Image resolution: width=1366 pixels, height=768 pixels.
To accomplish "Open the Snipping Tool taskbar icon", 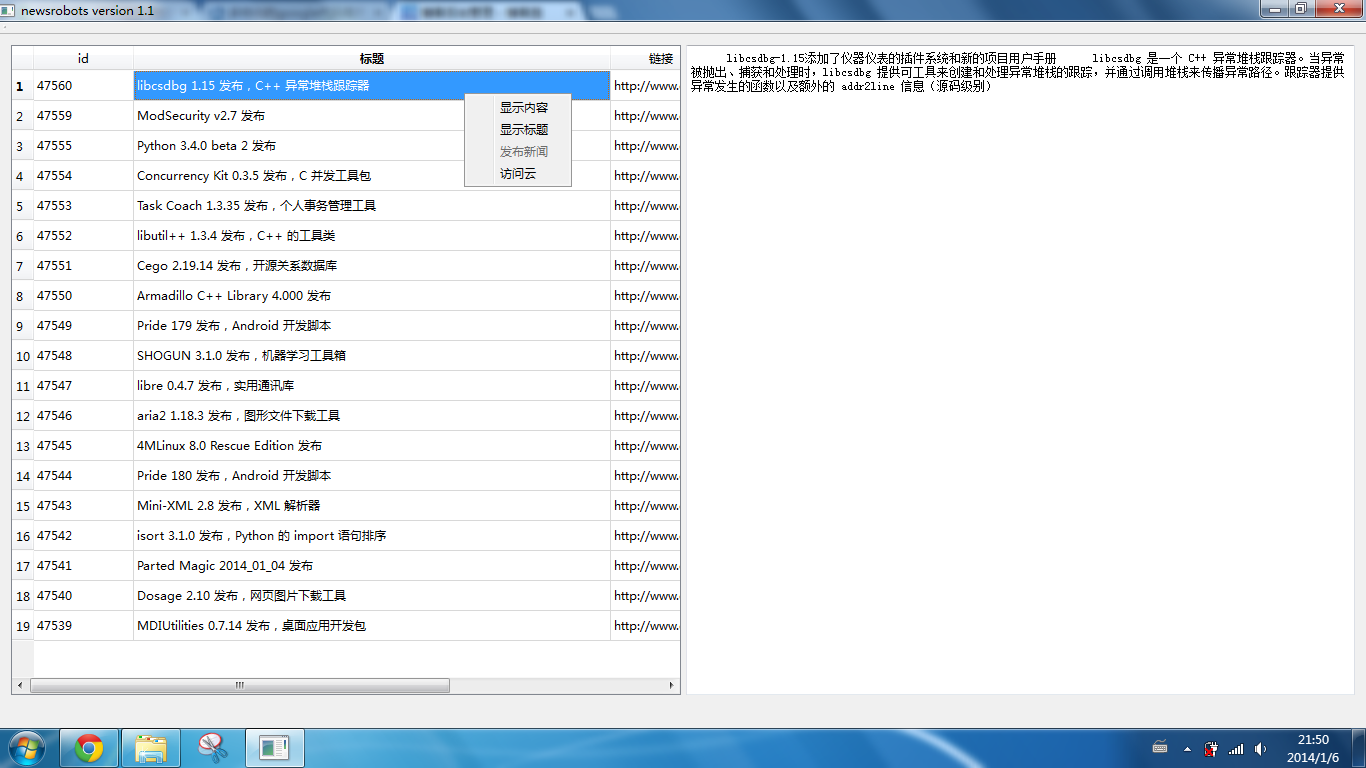I will [213, 748].
